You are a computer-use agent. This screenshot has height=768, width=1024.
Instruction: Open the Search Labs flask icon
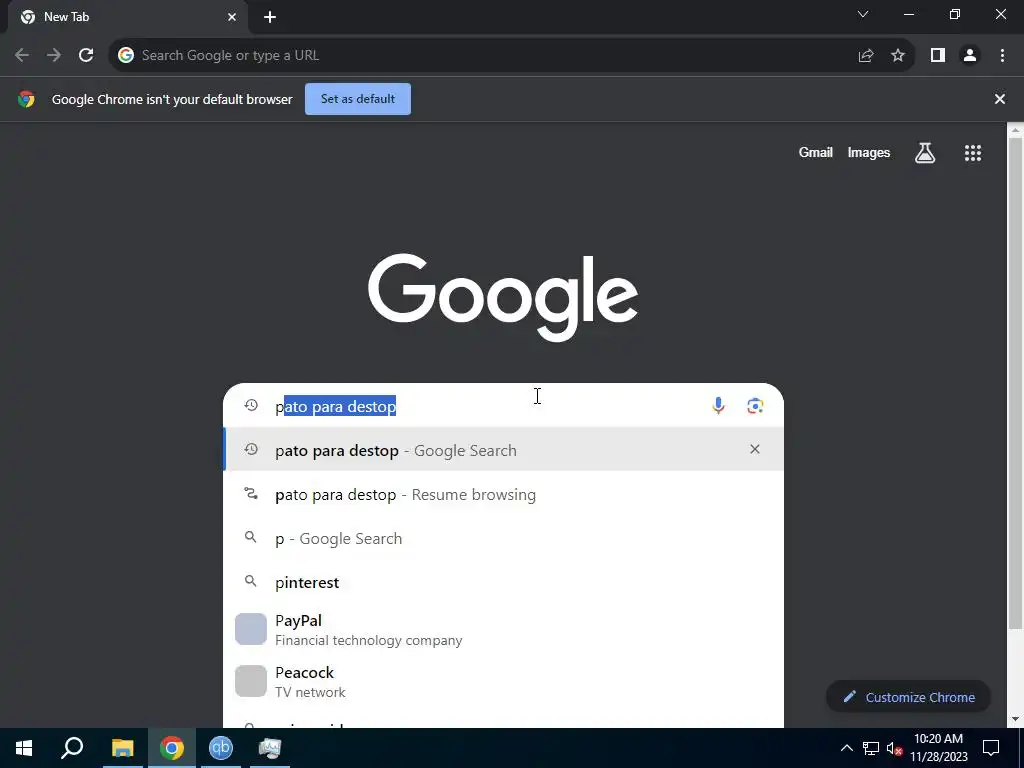pos(925,153)
